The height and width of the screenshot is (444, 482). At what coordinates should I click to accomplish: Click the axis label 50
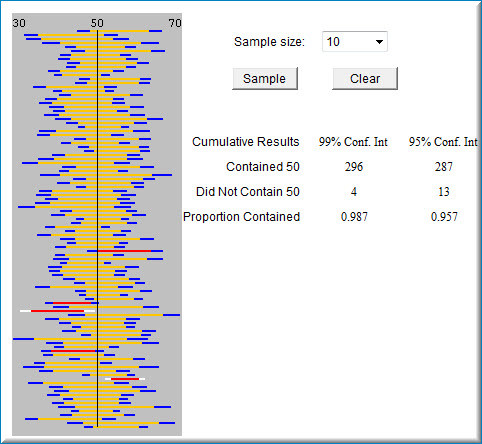point(97,23)
